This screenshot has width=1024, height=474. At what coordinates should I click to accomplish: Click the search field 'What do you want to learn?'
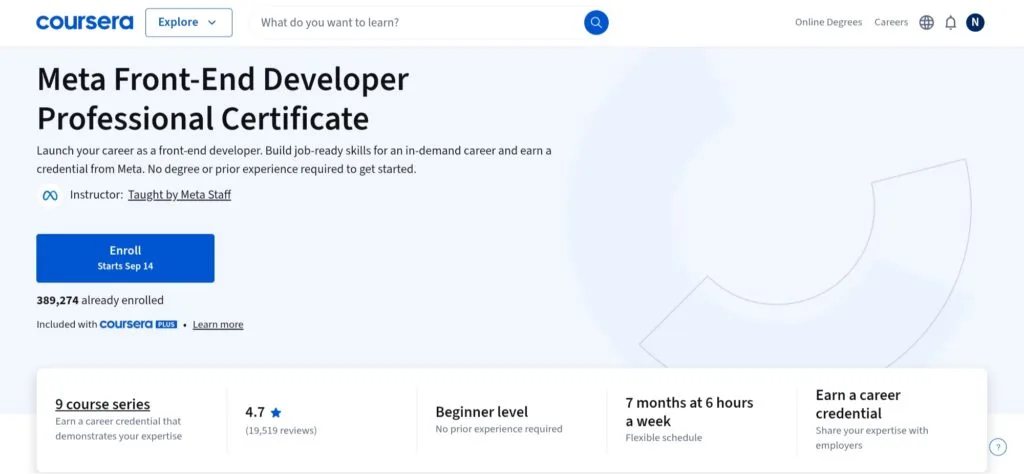click(418, 22)
